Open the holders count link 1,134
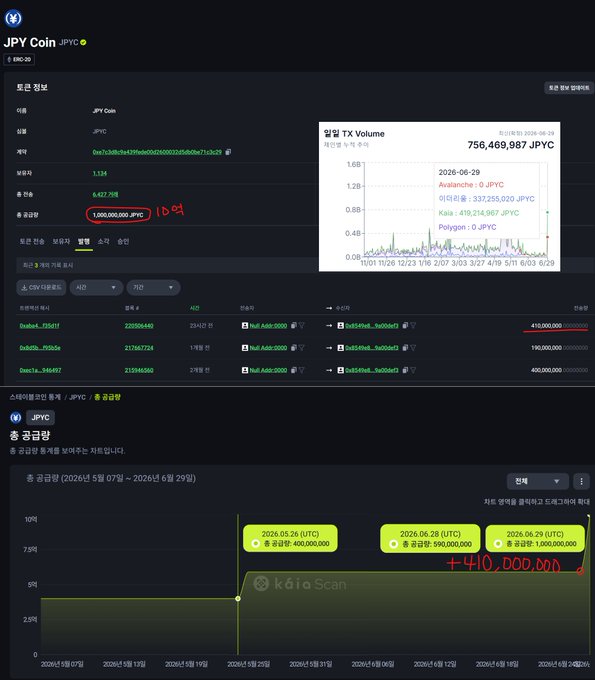This screenshot has height=680, width=595. [100, 173]
